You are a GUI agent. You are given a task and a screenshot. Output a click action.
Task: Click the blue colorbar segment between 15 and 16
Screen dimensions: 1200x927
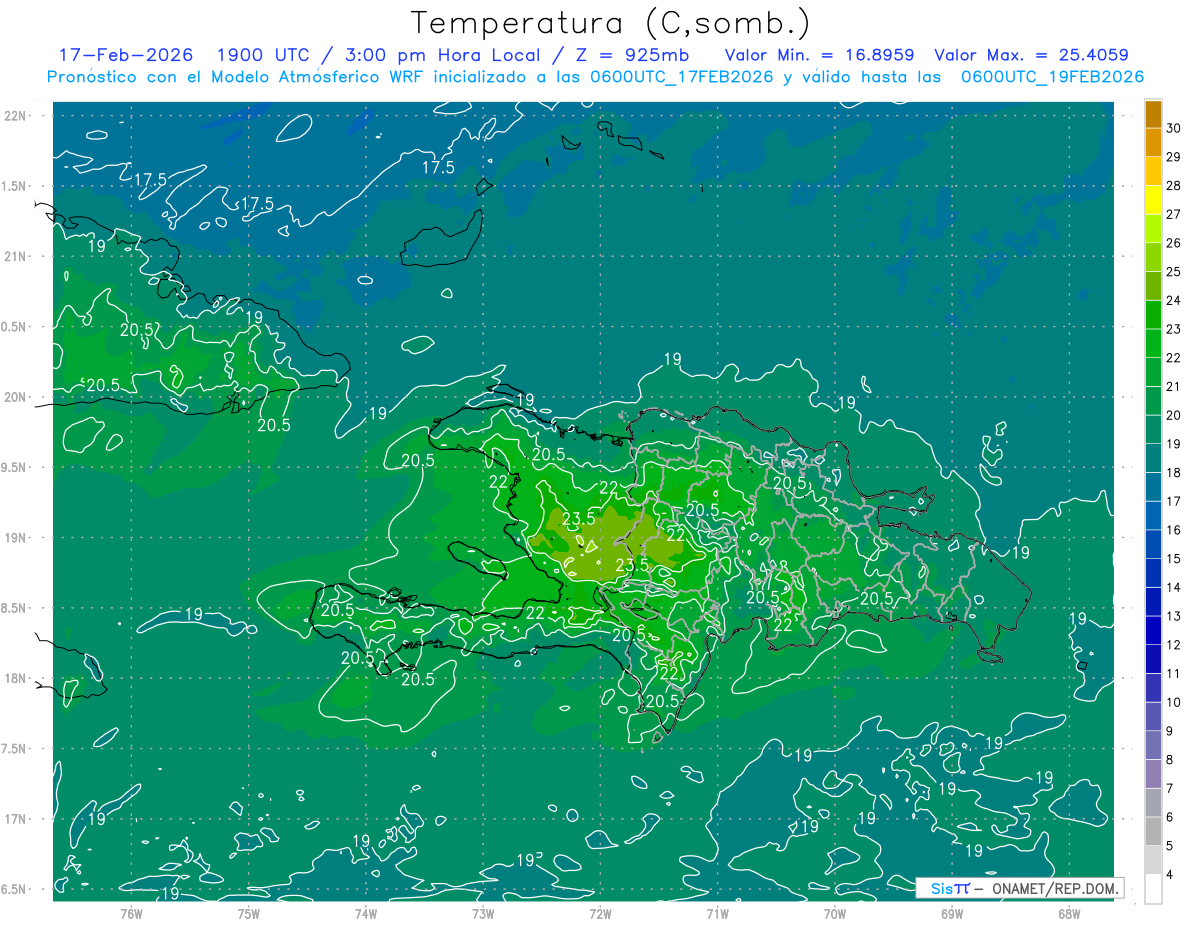pyautogui.click(x=1153, y=544)
